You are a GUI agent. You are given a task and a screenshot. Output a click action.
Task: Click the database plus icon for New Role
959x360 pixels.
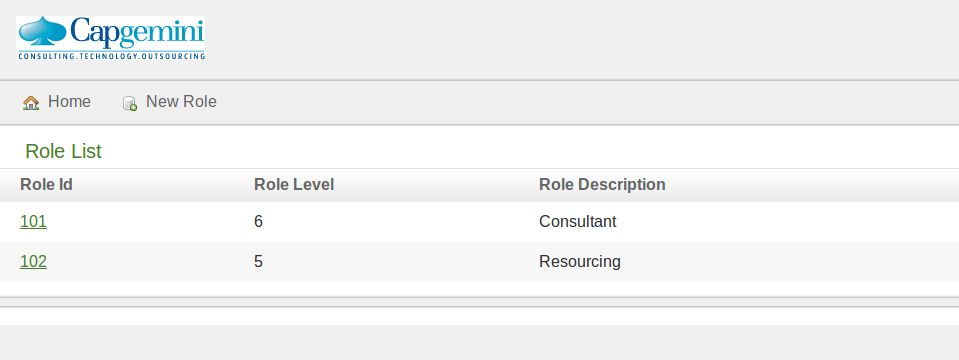[x=130, y=103]
